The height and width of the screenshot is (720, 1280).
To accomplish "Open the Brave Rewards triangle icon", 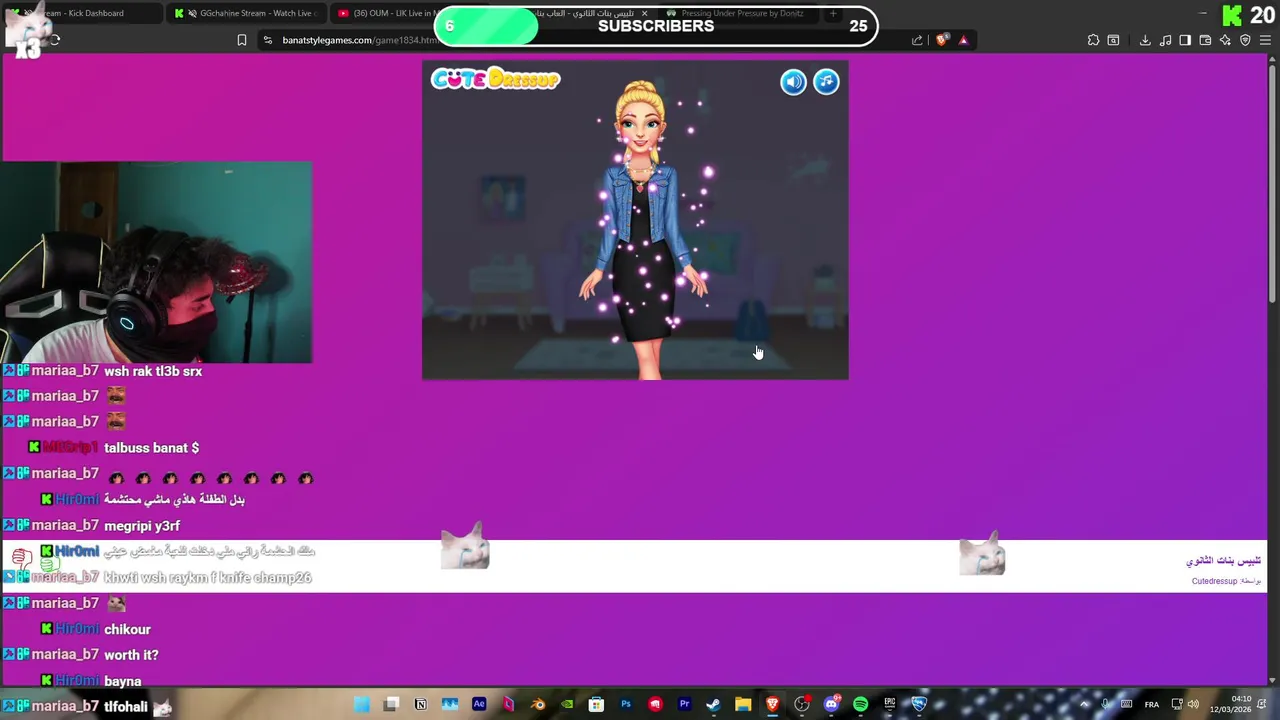I will coord(963,40).
